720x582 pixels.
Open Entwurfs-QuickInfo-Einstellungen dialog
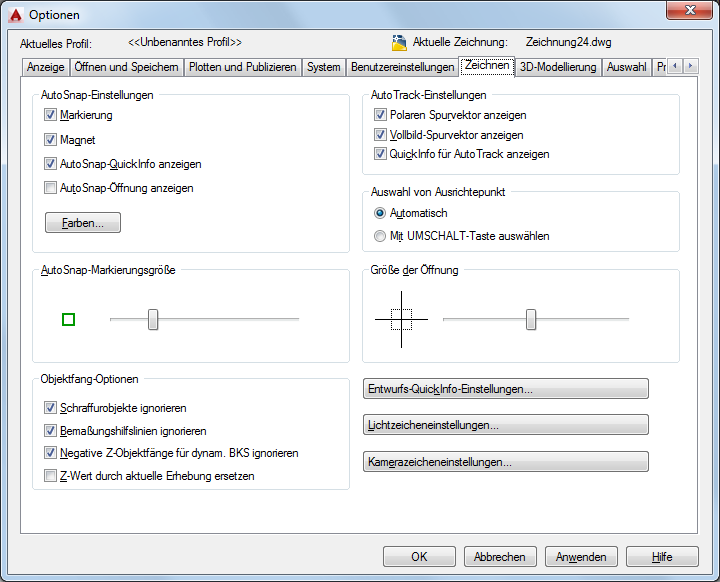point(505,389)
